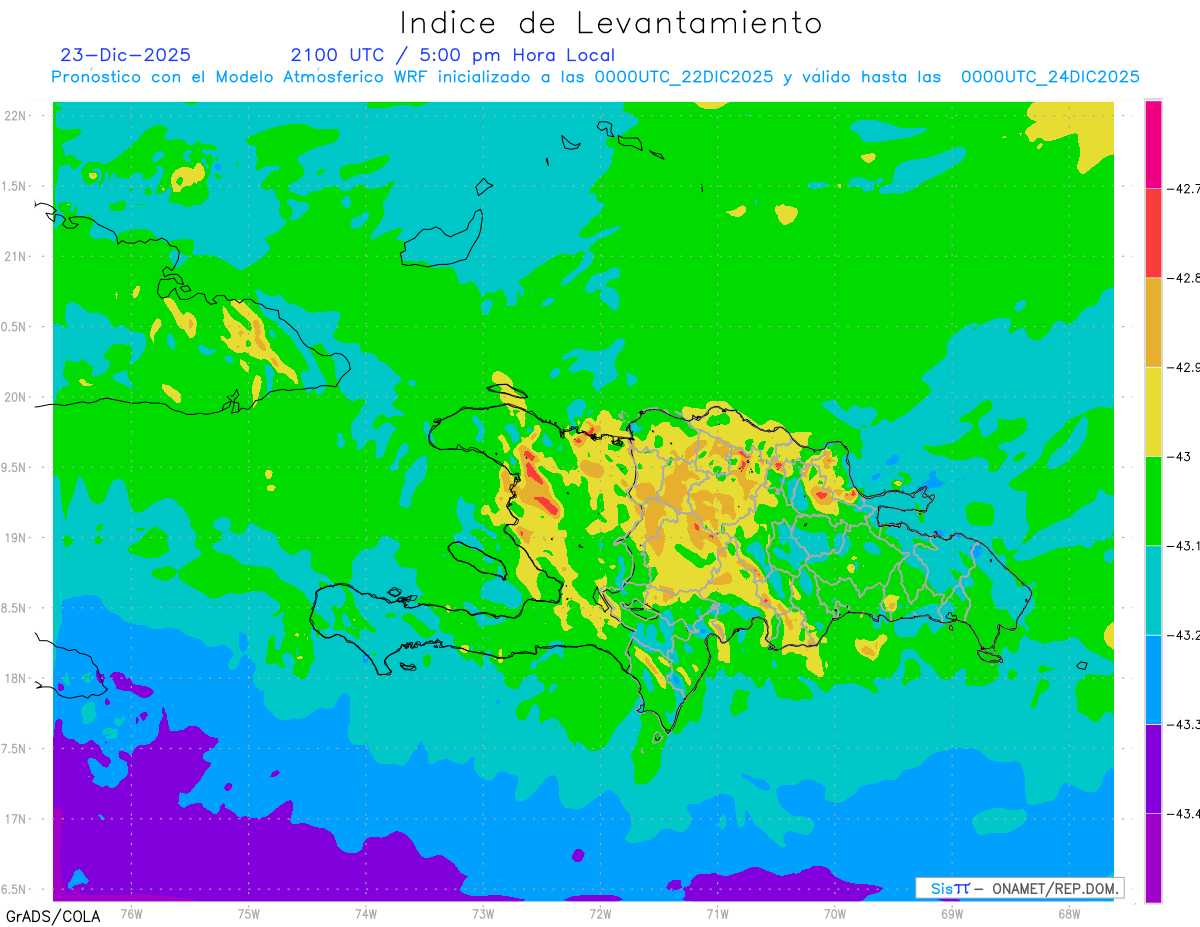Click the '22N' latitude label
Screen dimensions: 1200x927
pos(17,116)
